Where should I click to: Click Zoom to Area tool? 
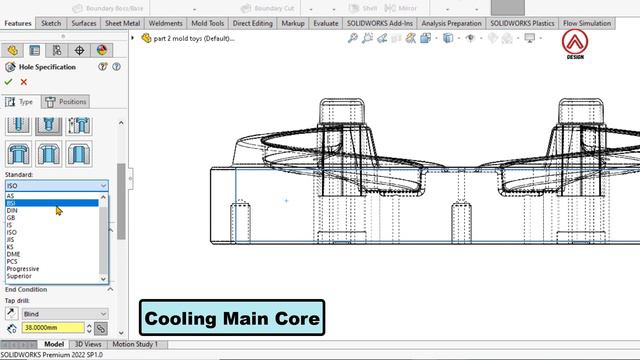point(367,38)
